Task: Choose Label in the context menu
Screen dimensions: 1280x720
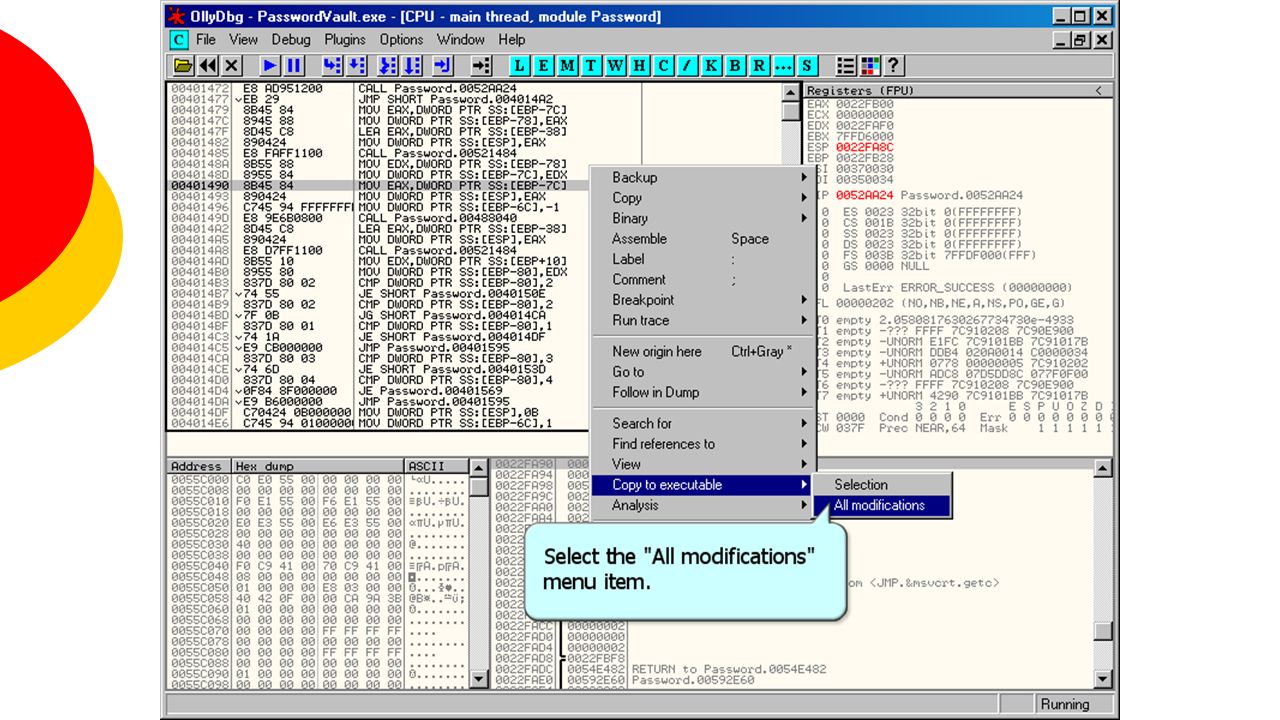Action: point(703,259)
